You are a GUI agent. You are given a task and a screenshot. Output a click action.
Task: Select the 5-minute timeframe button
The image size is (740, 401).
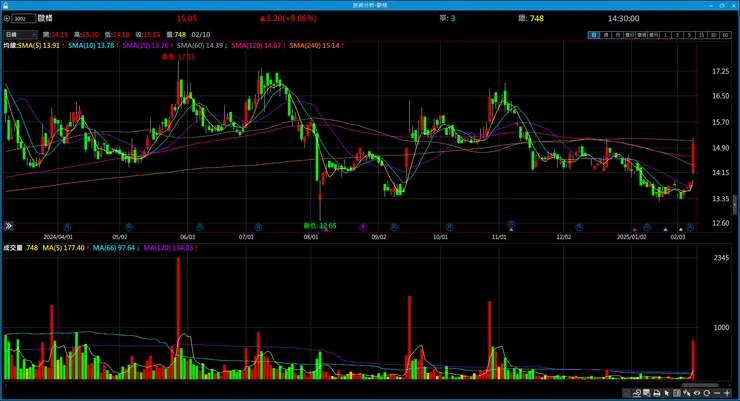click(690, 35)
